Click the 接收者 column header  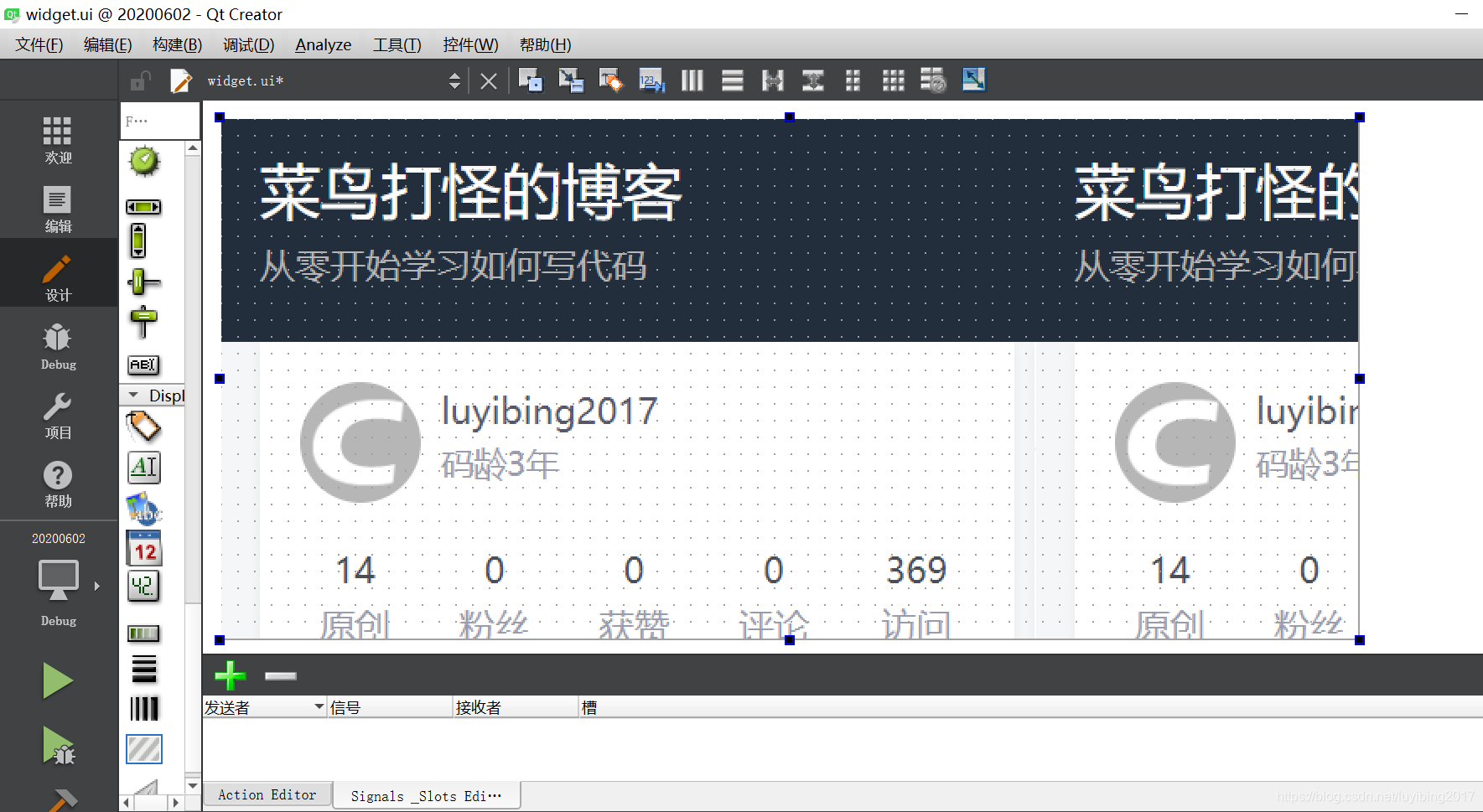pos(516,707)
